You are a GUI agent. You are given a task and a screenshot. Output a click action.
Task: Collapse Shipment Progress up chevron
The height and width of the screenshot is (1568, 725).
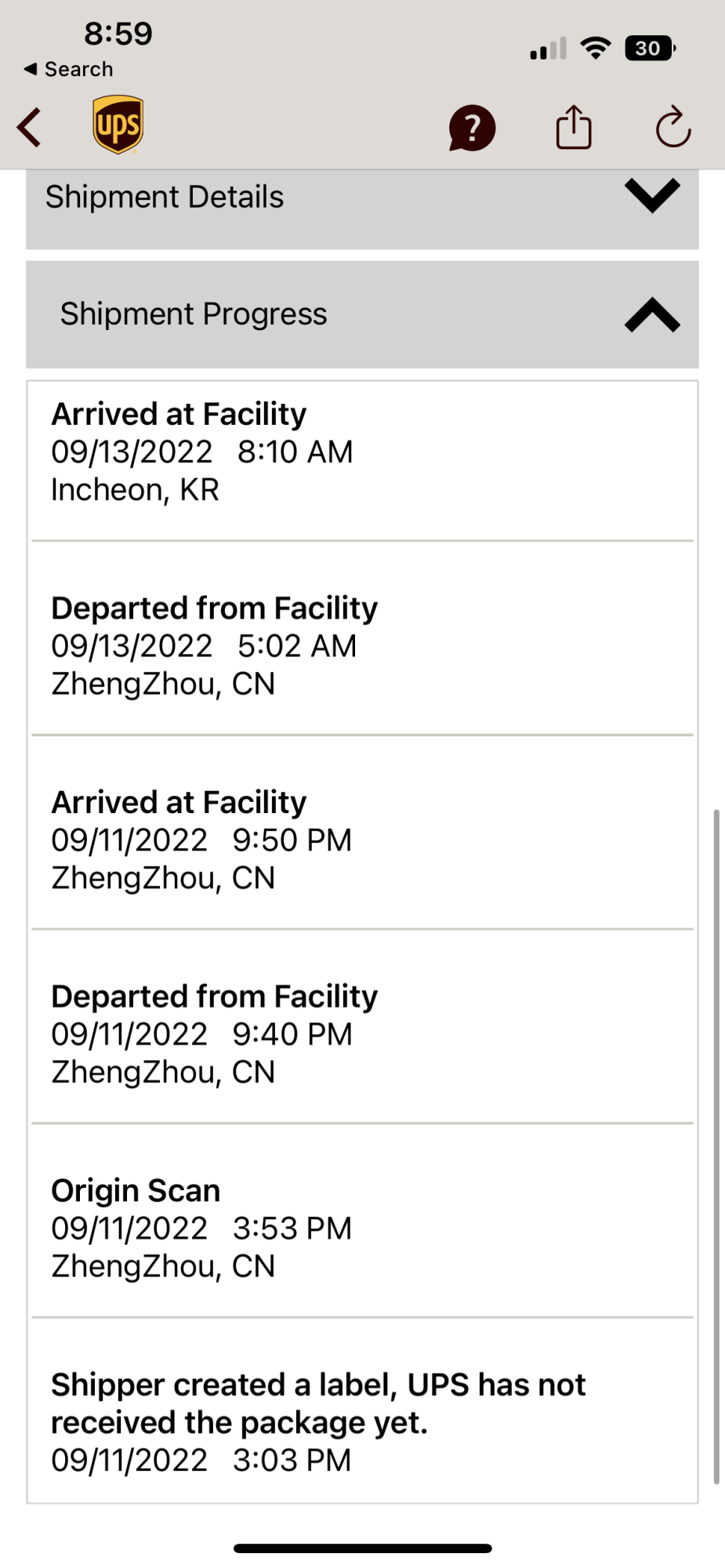(x=651, y=315)
